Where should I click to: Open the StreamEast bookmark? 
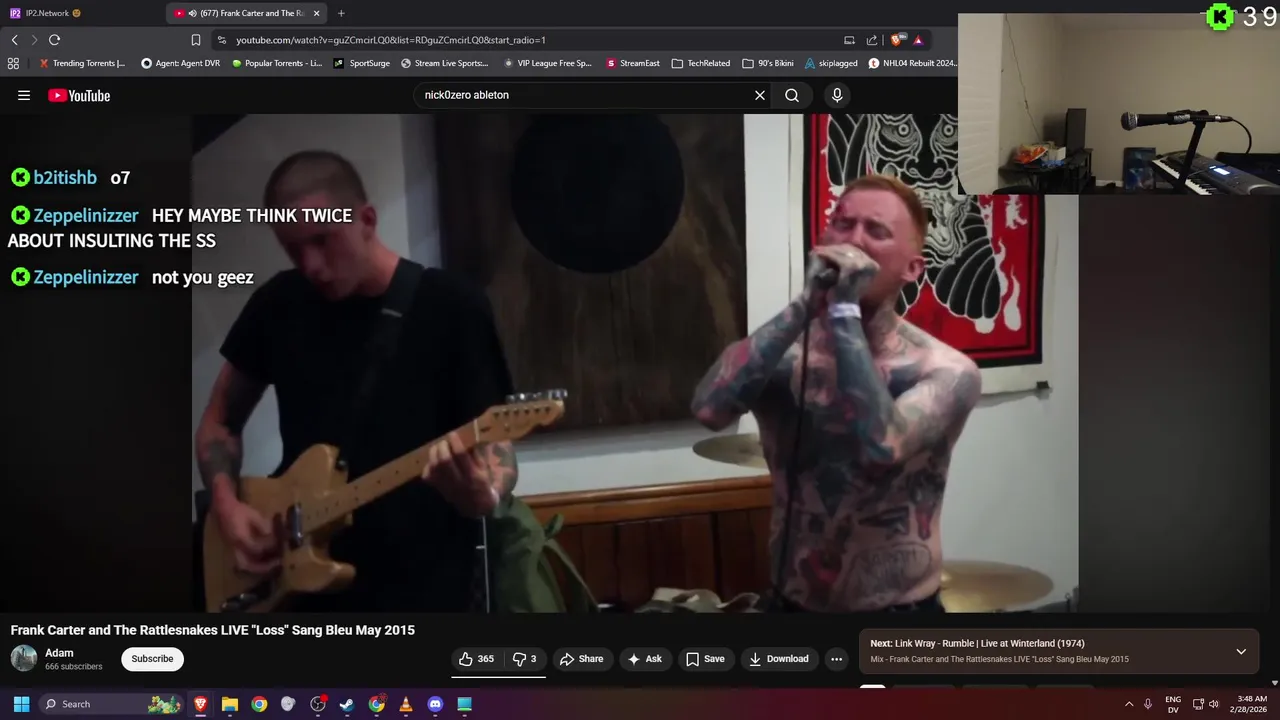click(632, 63)
